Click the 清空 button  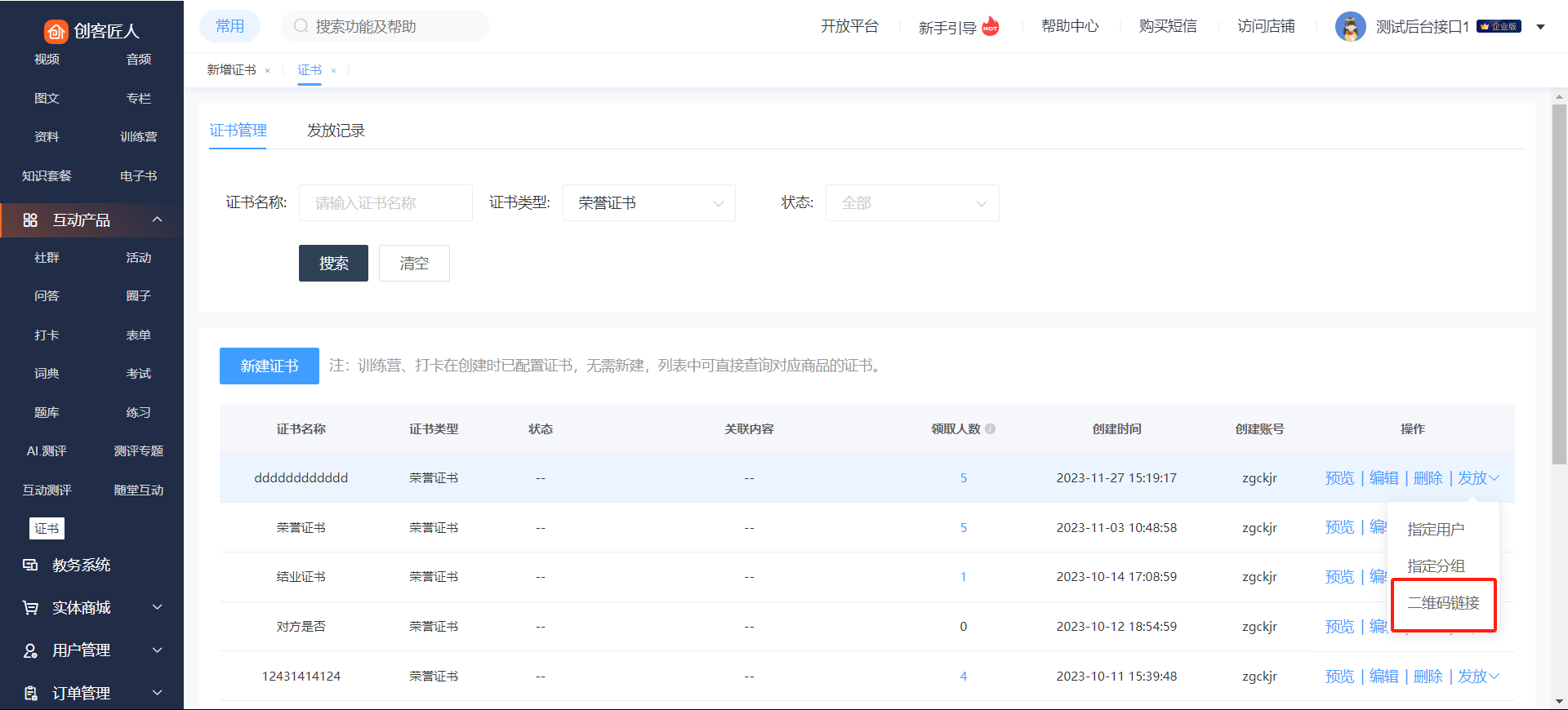coord(414,263)
